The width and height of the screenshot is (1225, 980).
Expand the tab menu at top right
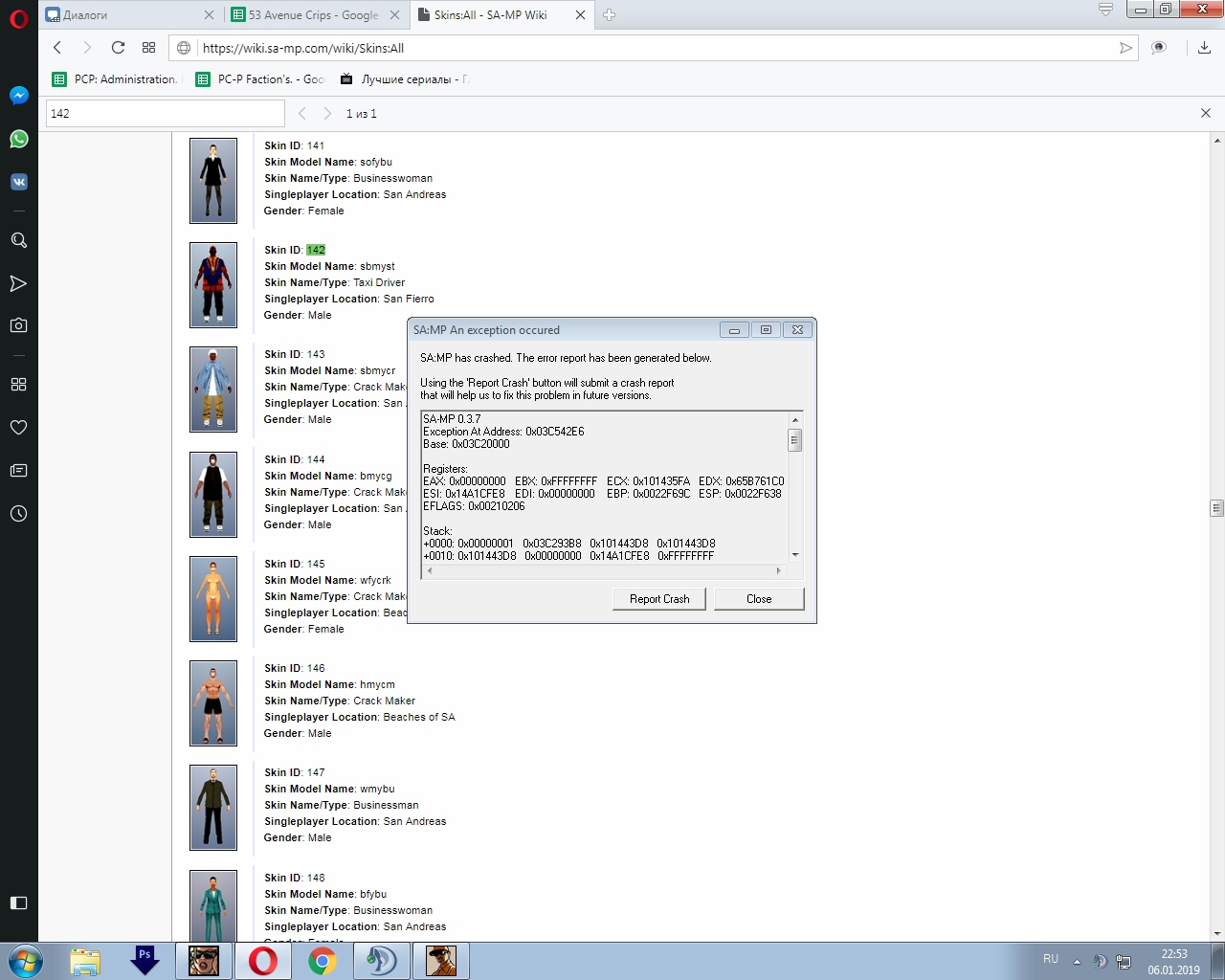[x=1105, y=11]
